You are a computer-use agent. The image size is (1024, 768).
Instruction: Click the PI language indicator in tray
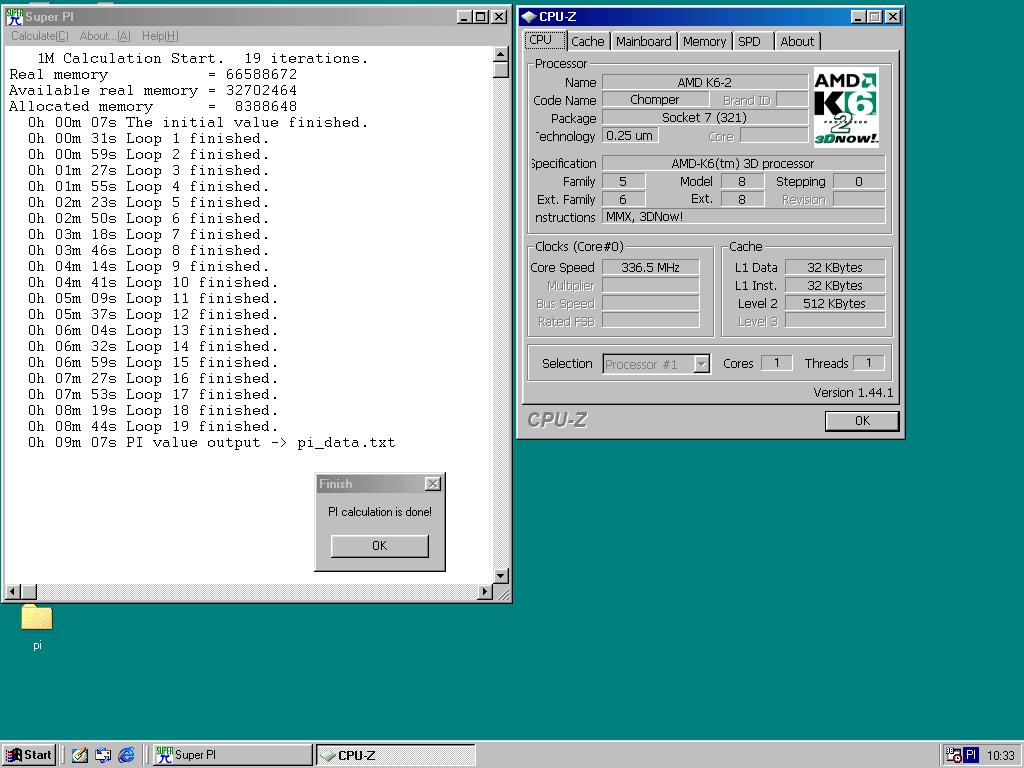tap(971, 755)
